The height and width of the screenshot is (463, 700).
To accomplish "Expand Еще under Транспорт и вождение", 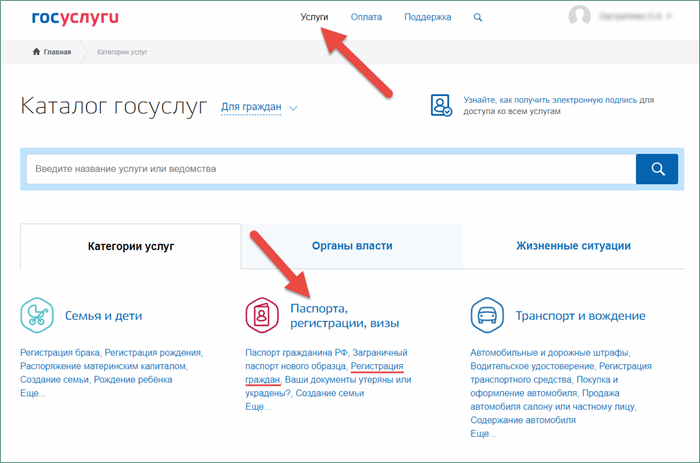I will (483, 434).
